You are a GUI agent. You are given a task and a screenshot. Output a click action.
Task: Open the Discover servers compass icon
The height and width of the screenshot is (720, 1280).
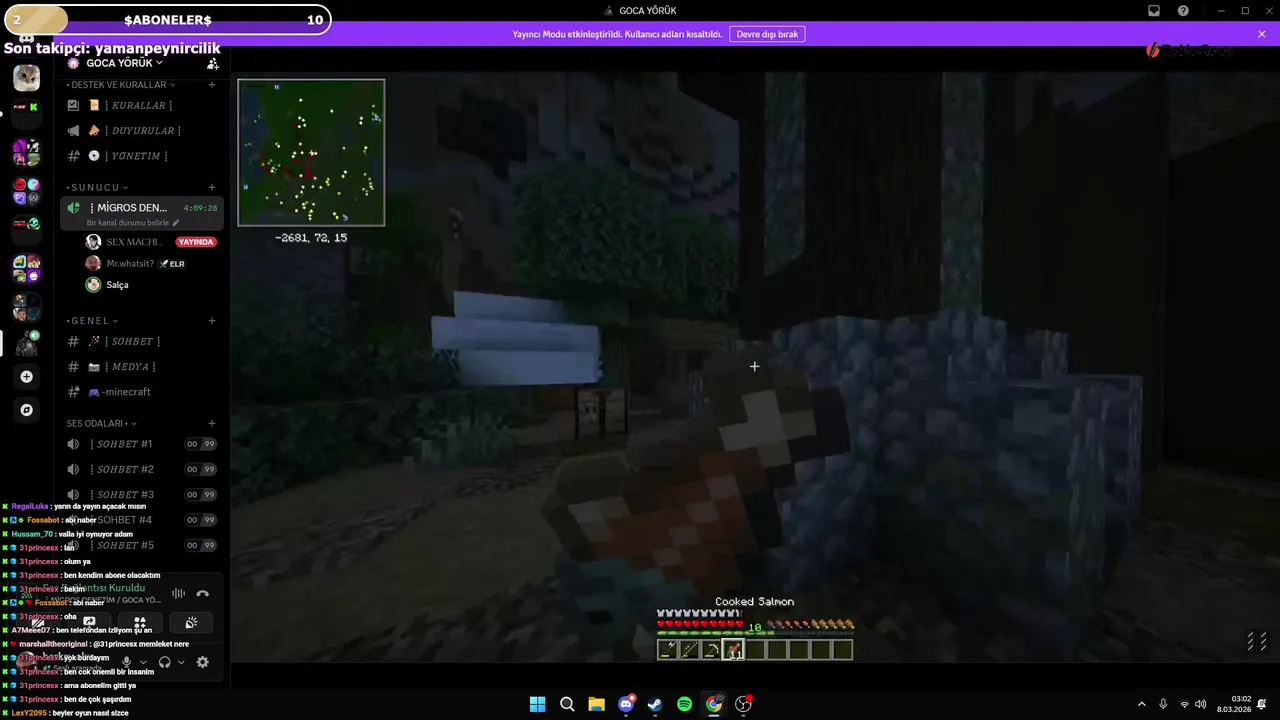[27, 410]
